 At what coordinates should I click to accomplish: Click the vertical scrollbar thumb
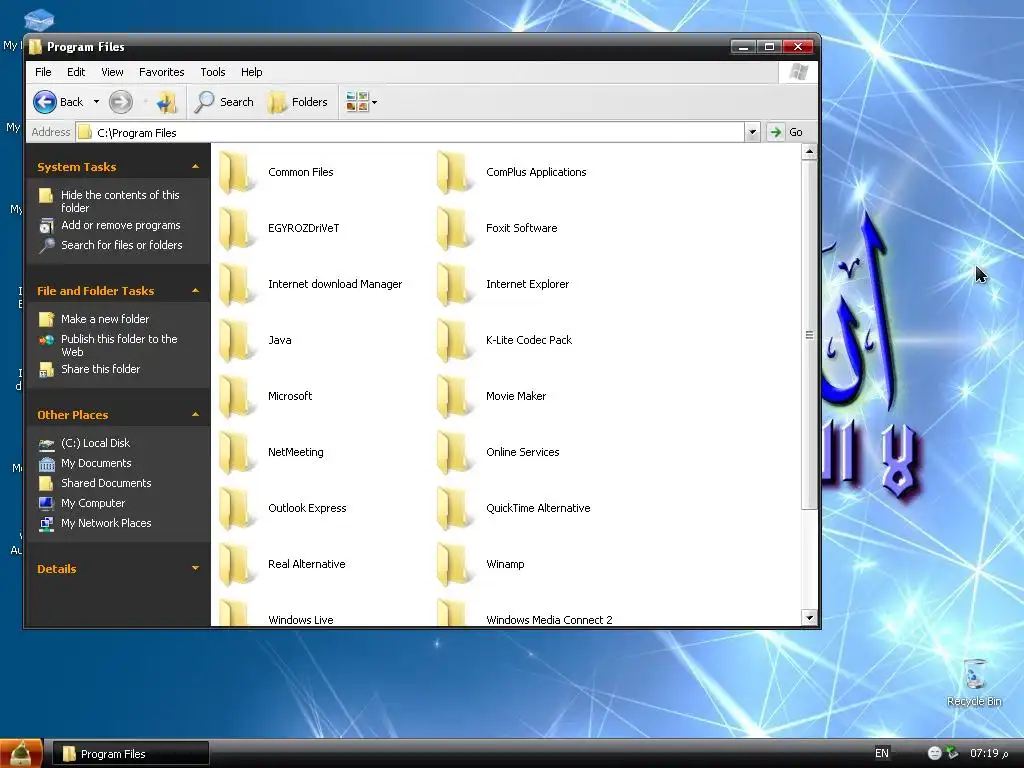[809, 334]
